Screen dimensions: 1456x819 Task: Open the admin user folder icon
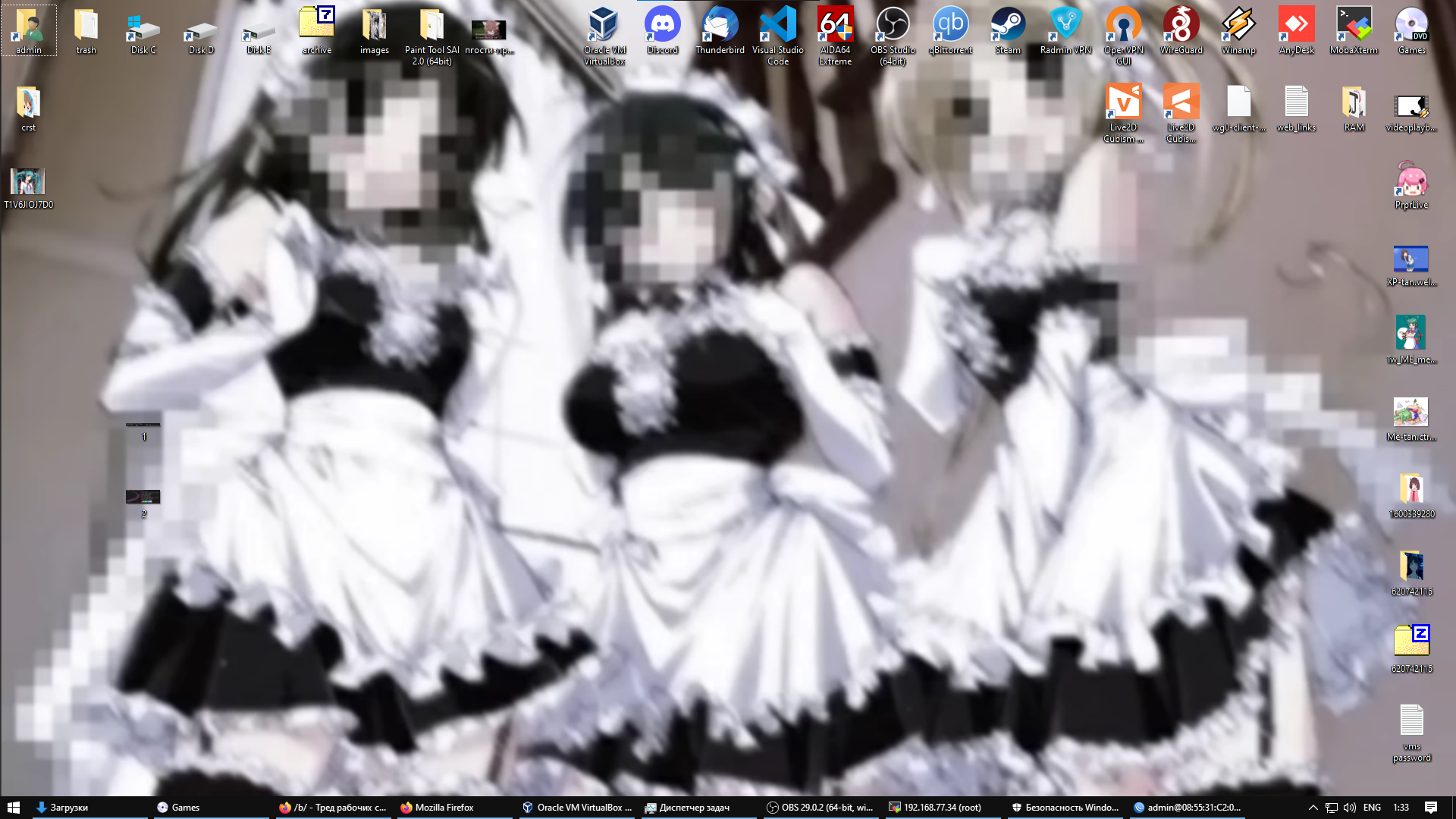coord(29,30)
